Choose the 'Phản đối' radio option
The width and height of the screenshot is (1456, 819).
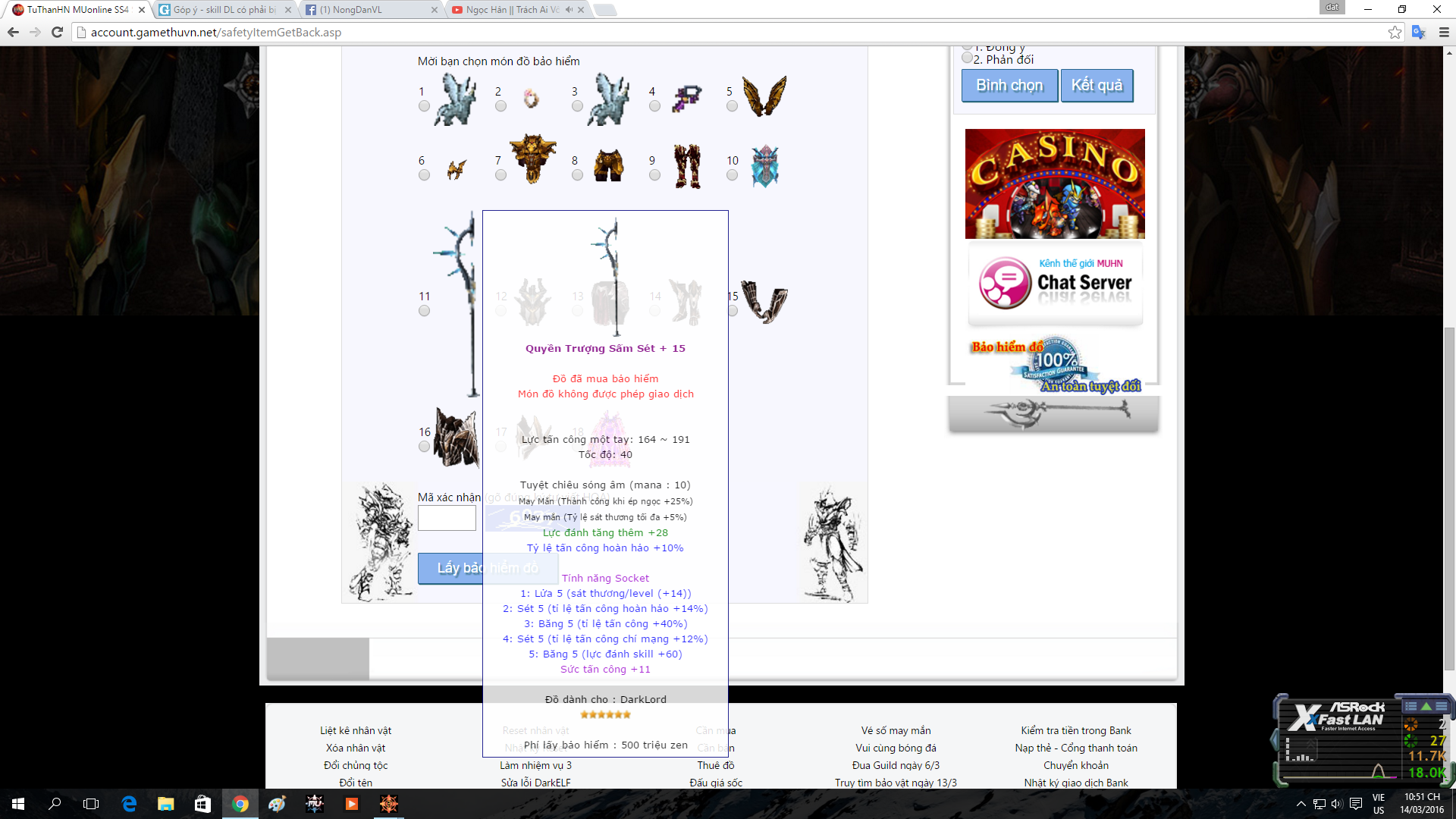pyautogui.click(x=967, y=58)
